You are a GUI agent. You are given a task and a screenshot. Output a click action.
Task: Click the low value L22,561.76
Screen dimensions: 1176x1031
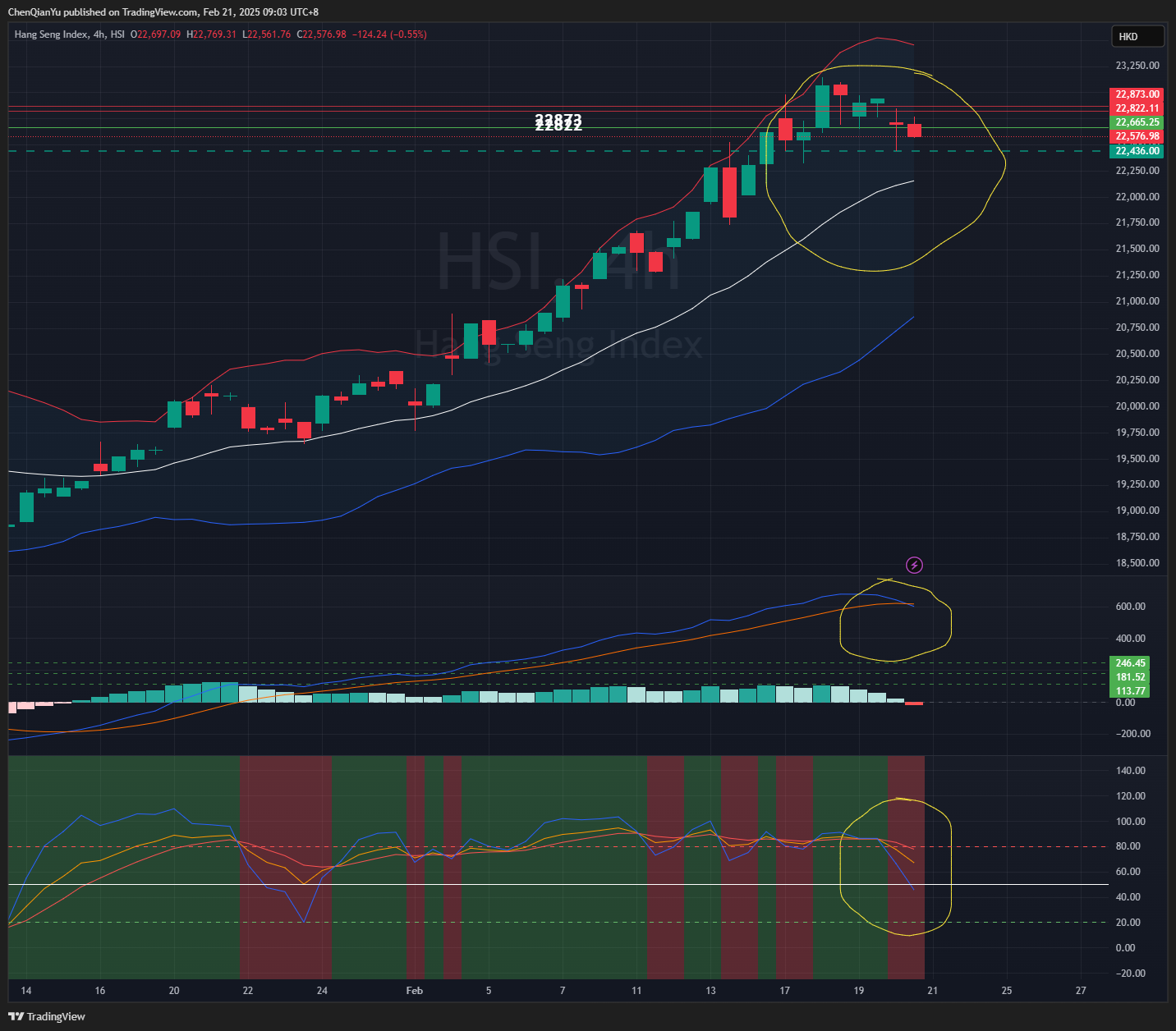[266, 34]
